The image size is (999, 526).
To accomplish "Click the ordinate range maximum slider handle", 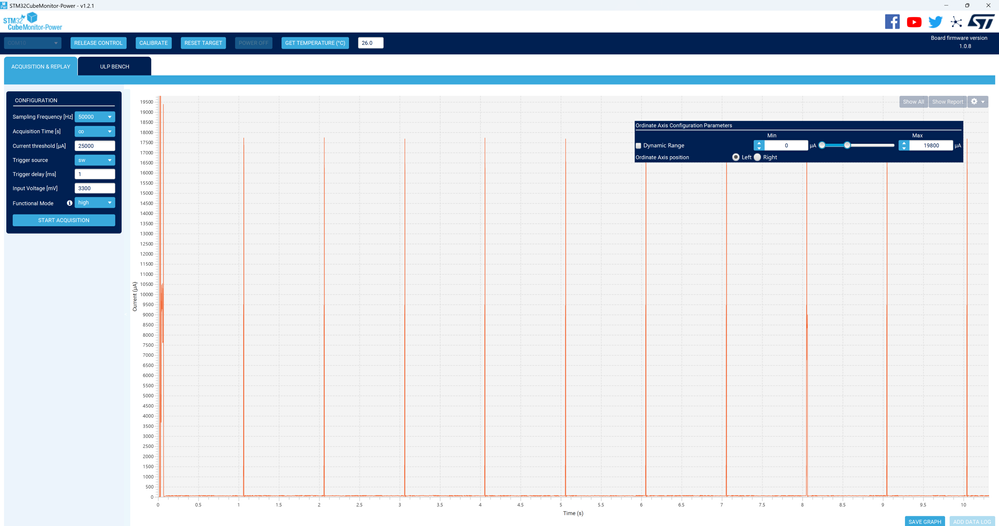I will (x=847, y=145).
